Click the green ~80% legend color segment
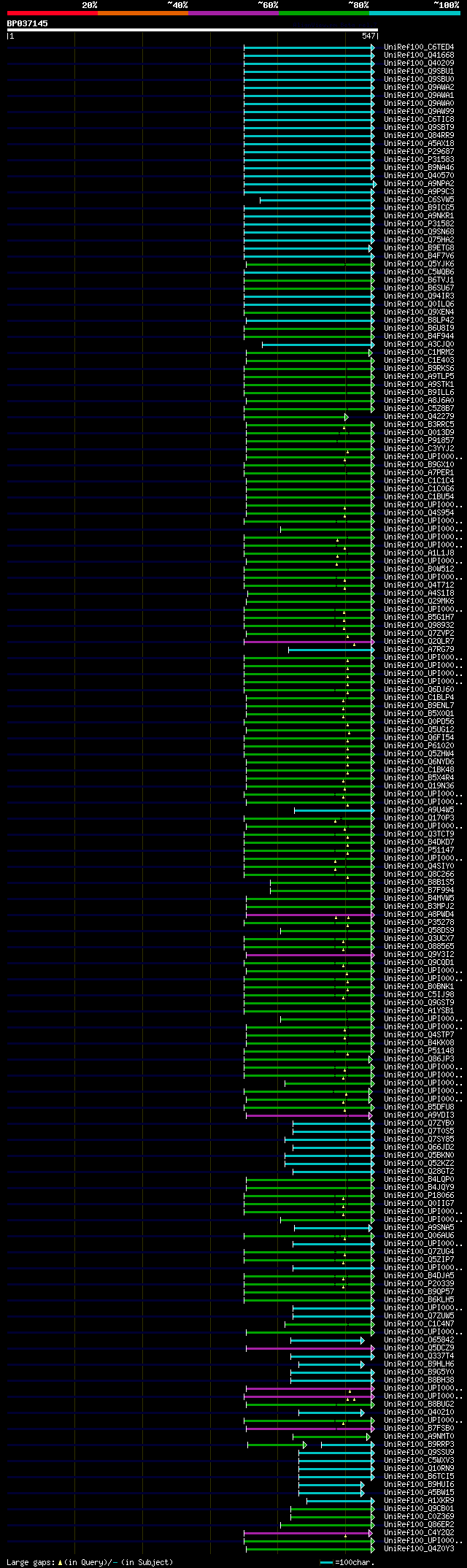The image size is (467, 1568). tap(324, 13)
